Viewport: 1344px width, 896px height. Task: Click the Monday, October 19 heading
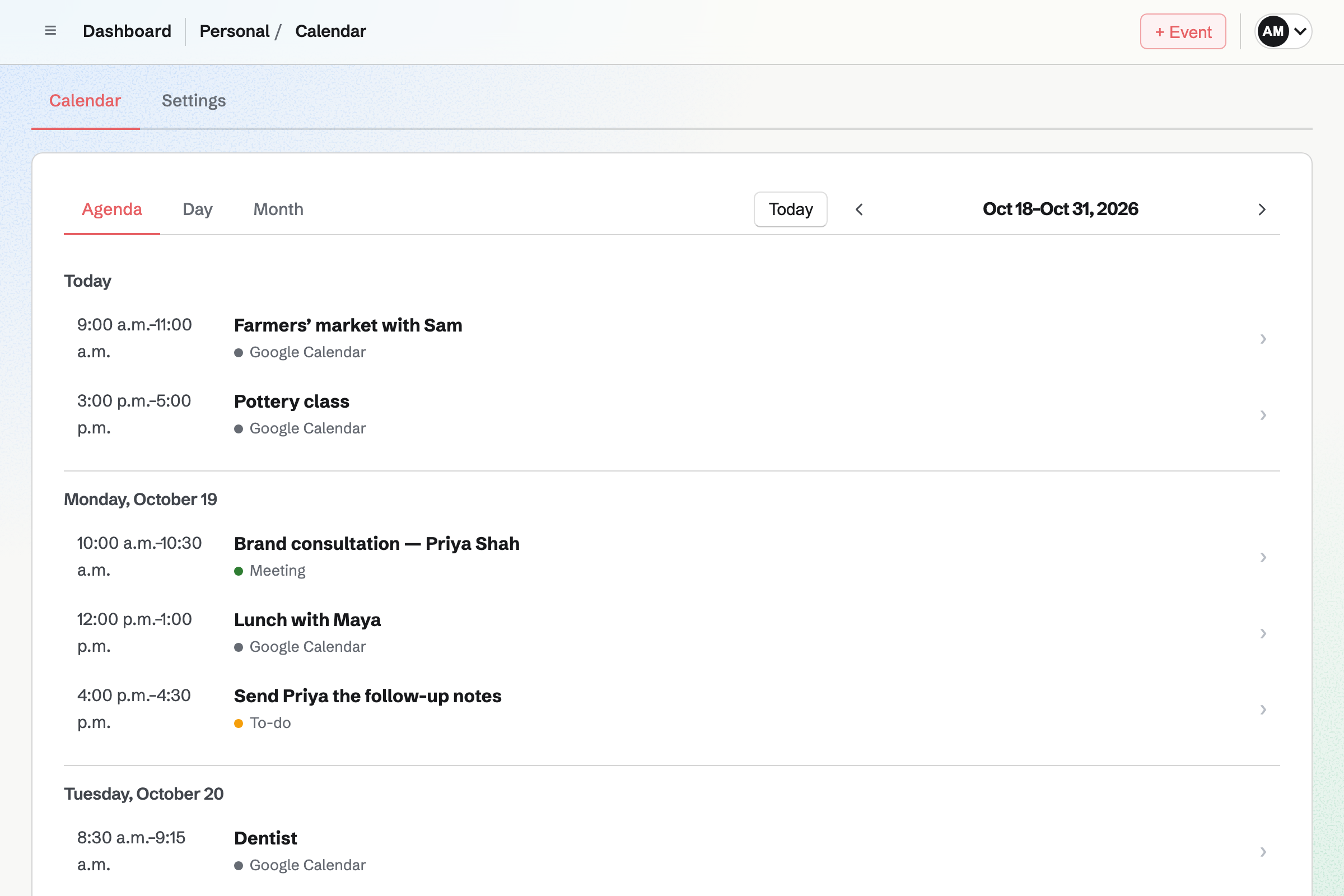click(x=141, y=500)
